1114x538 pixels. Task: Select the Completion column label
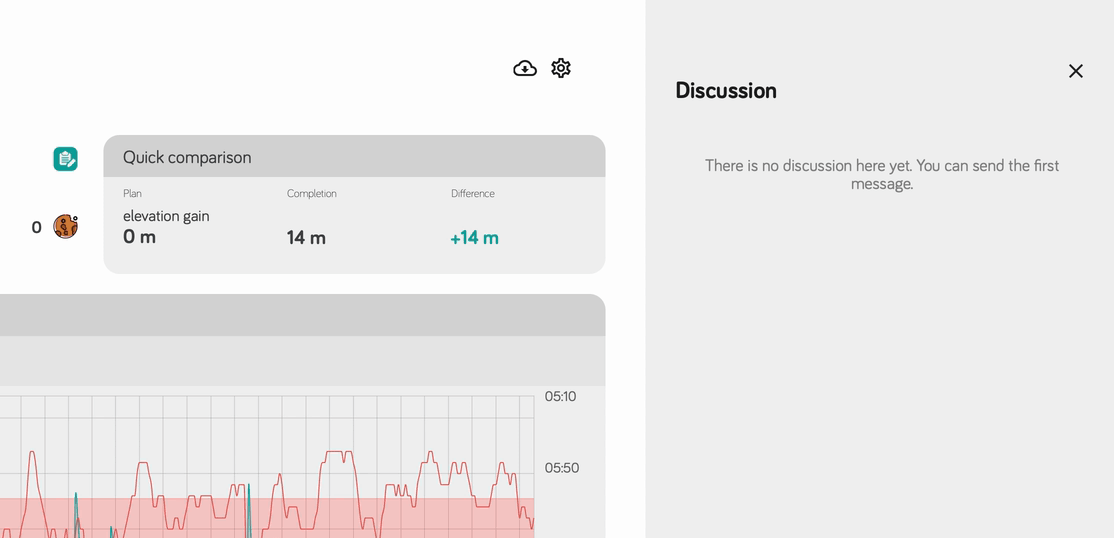[311, 194]
